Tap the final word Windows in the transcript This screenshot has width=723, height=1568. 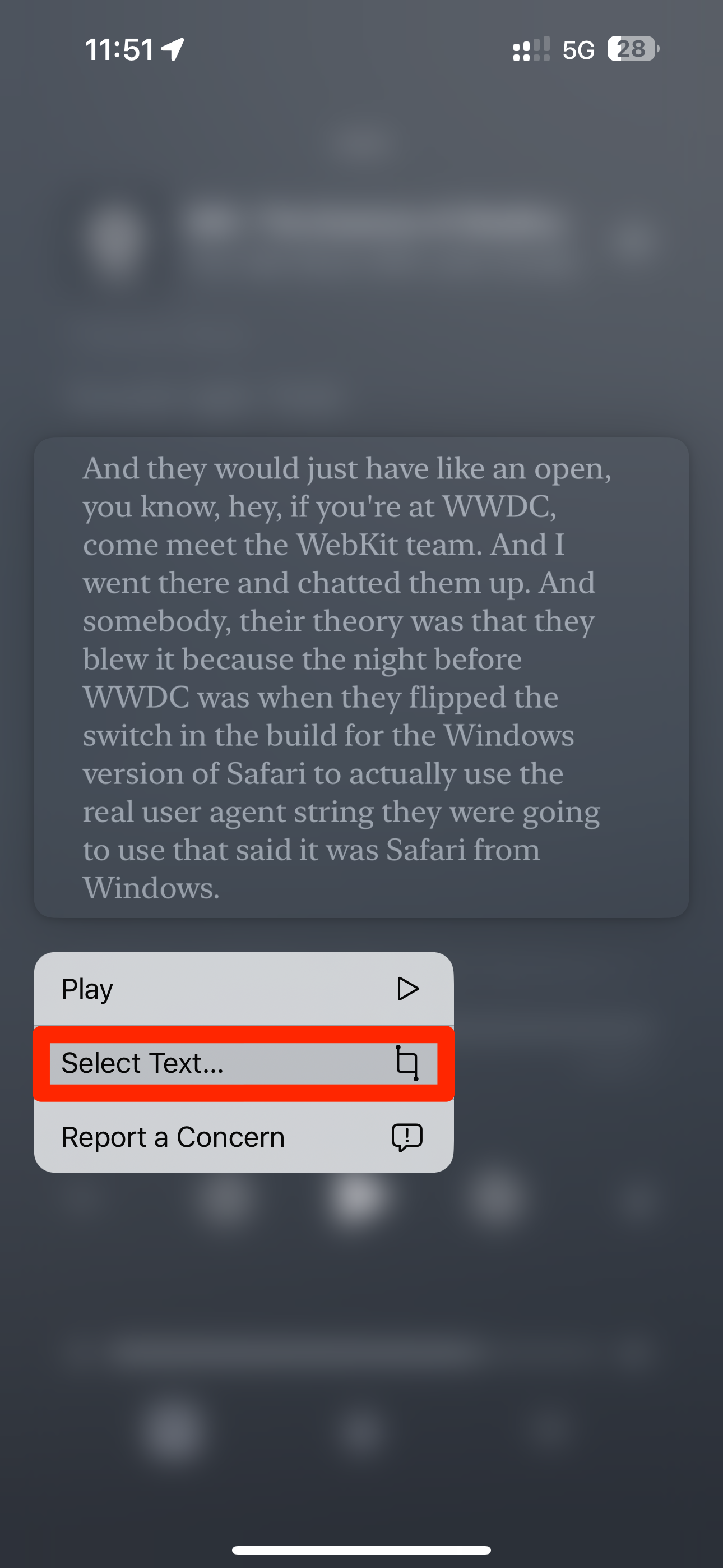pos(150,887)
